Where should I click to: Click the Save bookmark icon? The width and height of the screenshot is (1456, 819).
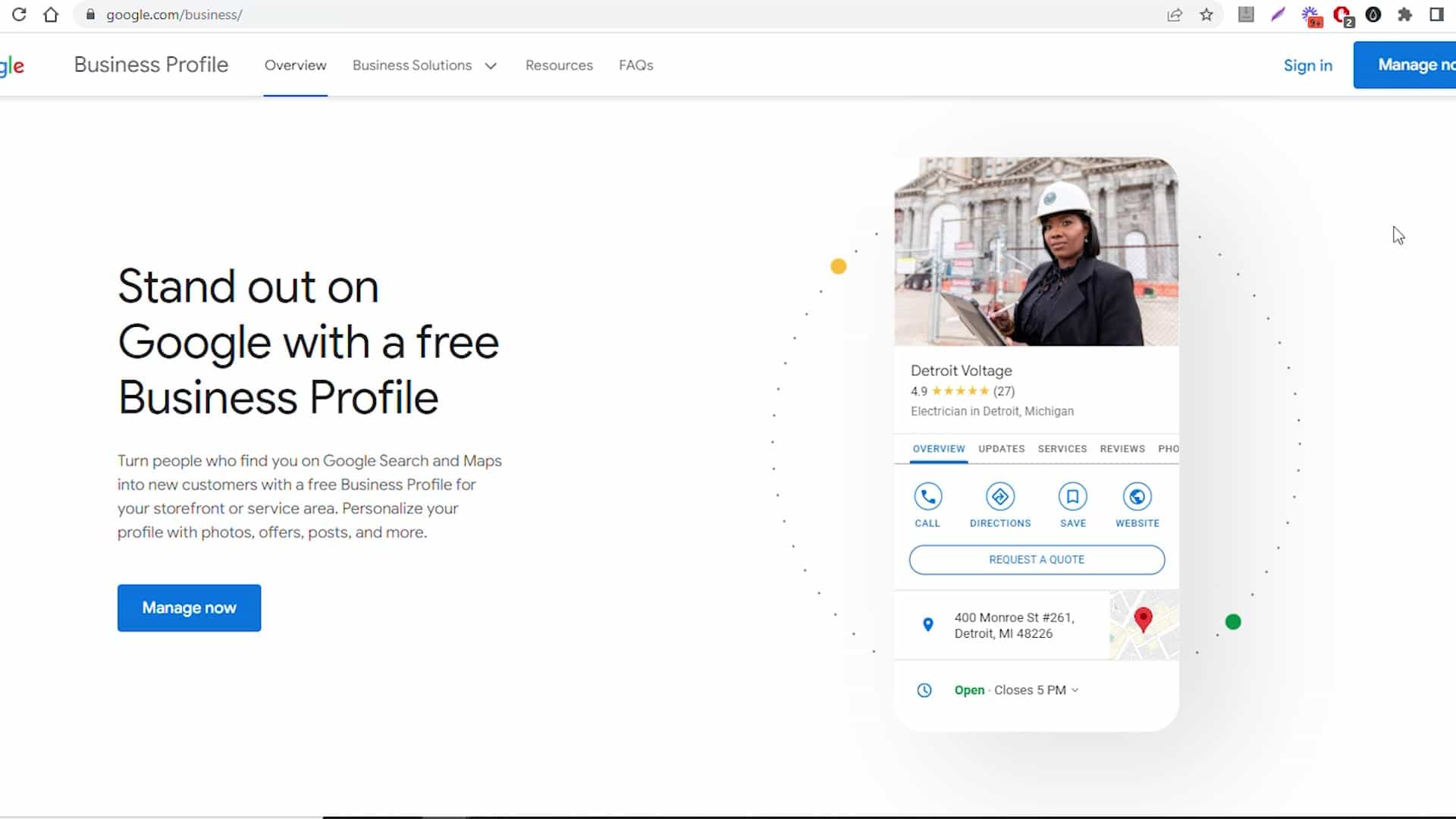tap(1072, 497)
